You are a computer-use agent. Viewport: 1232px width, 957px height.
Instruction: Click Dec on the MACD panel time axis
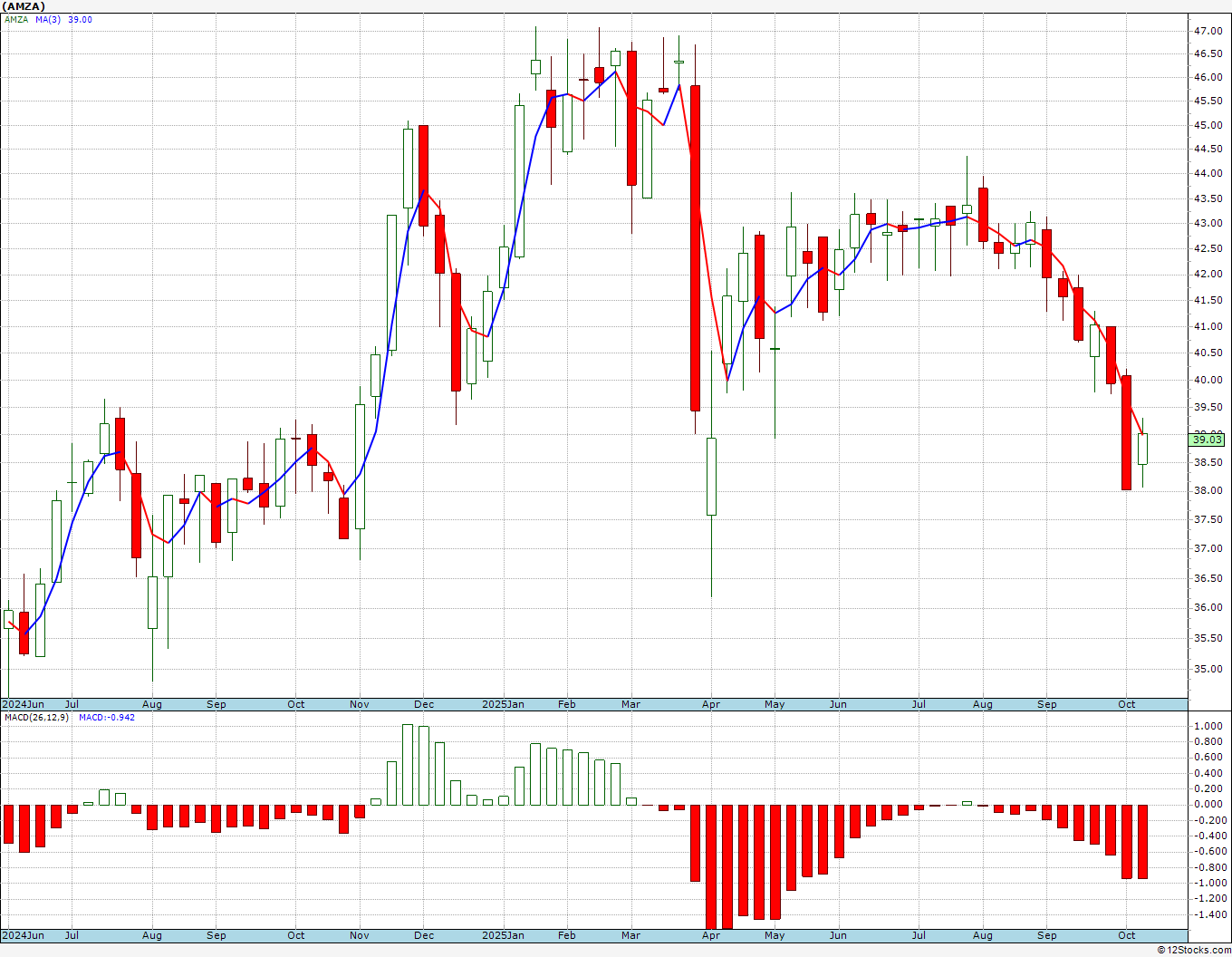(424, 935)
